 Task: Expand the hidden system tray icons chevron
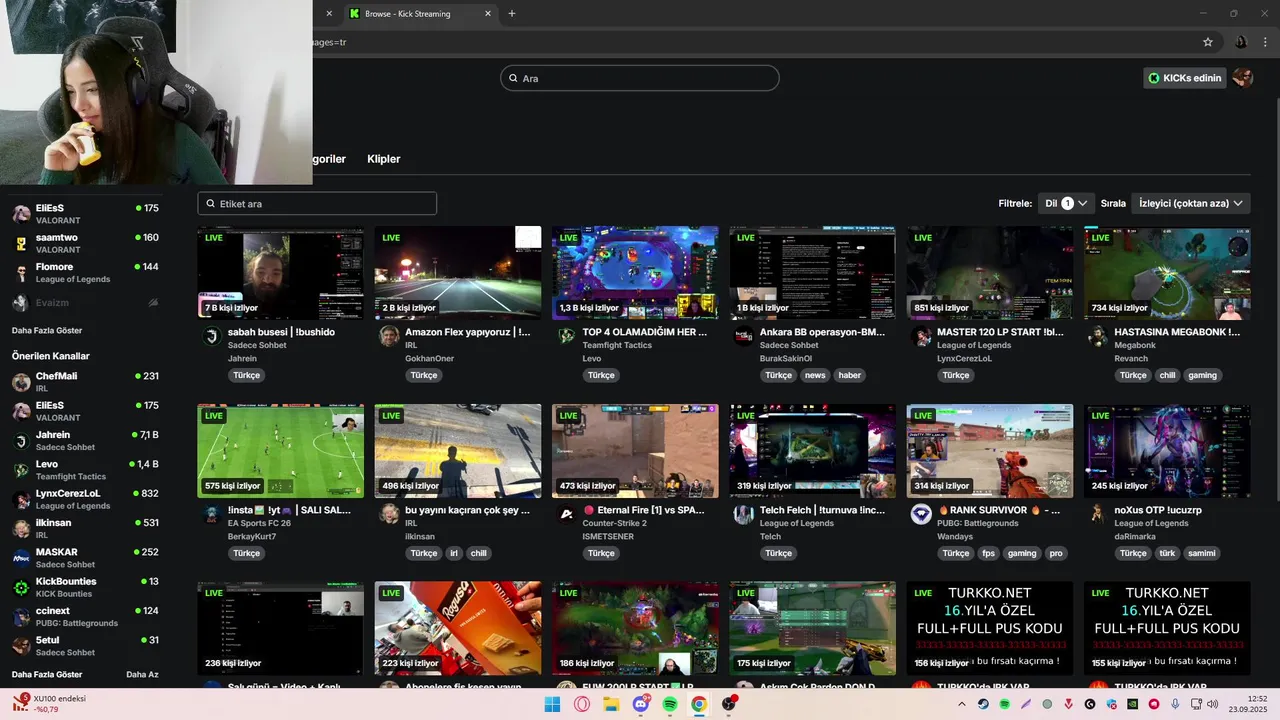pos(962,704)
